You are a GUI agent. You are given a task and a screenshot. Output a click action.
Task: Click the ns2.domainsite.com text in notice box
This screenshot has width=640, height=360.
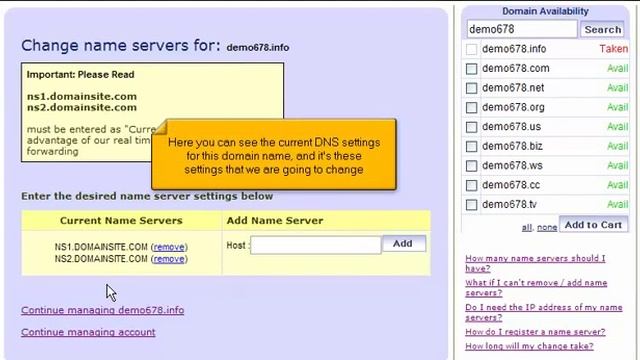coord(82,107)
